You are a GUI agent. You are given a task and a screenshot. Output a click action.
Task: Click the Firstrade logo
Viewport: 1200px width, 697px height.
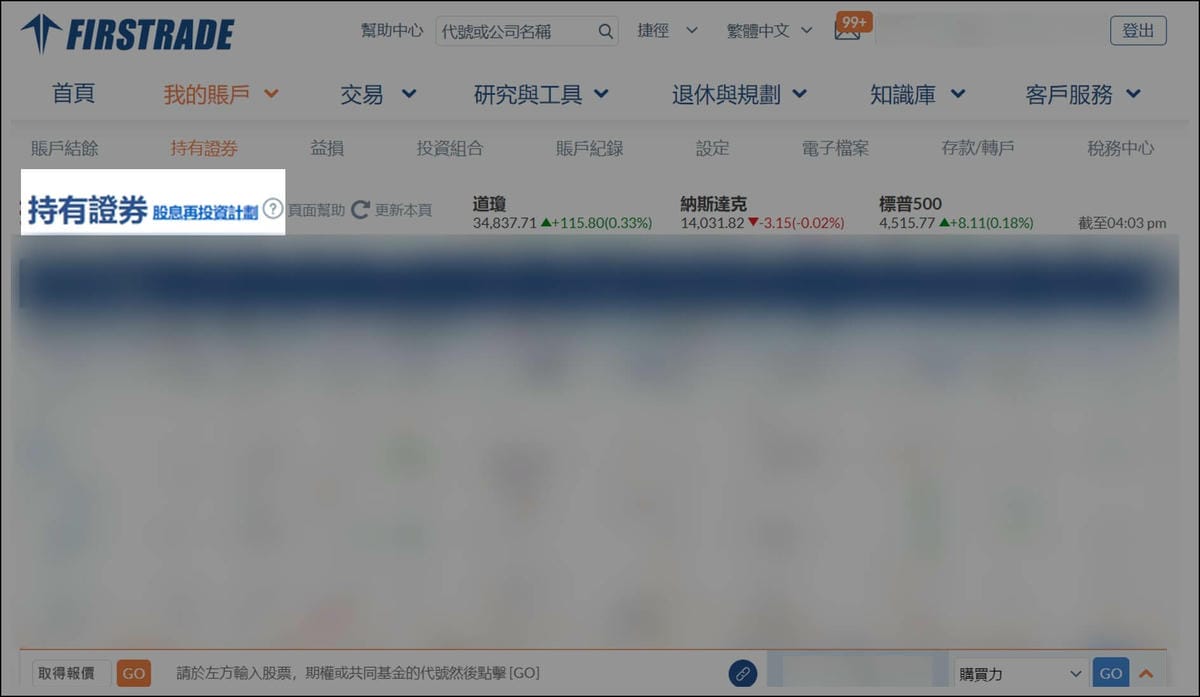127,34
